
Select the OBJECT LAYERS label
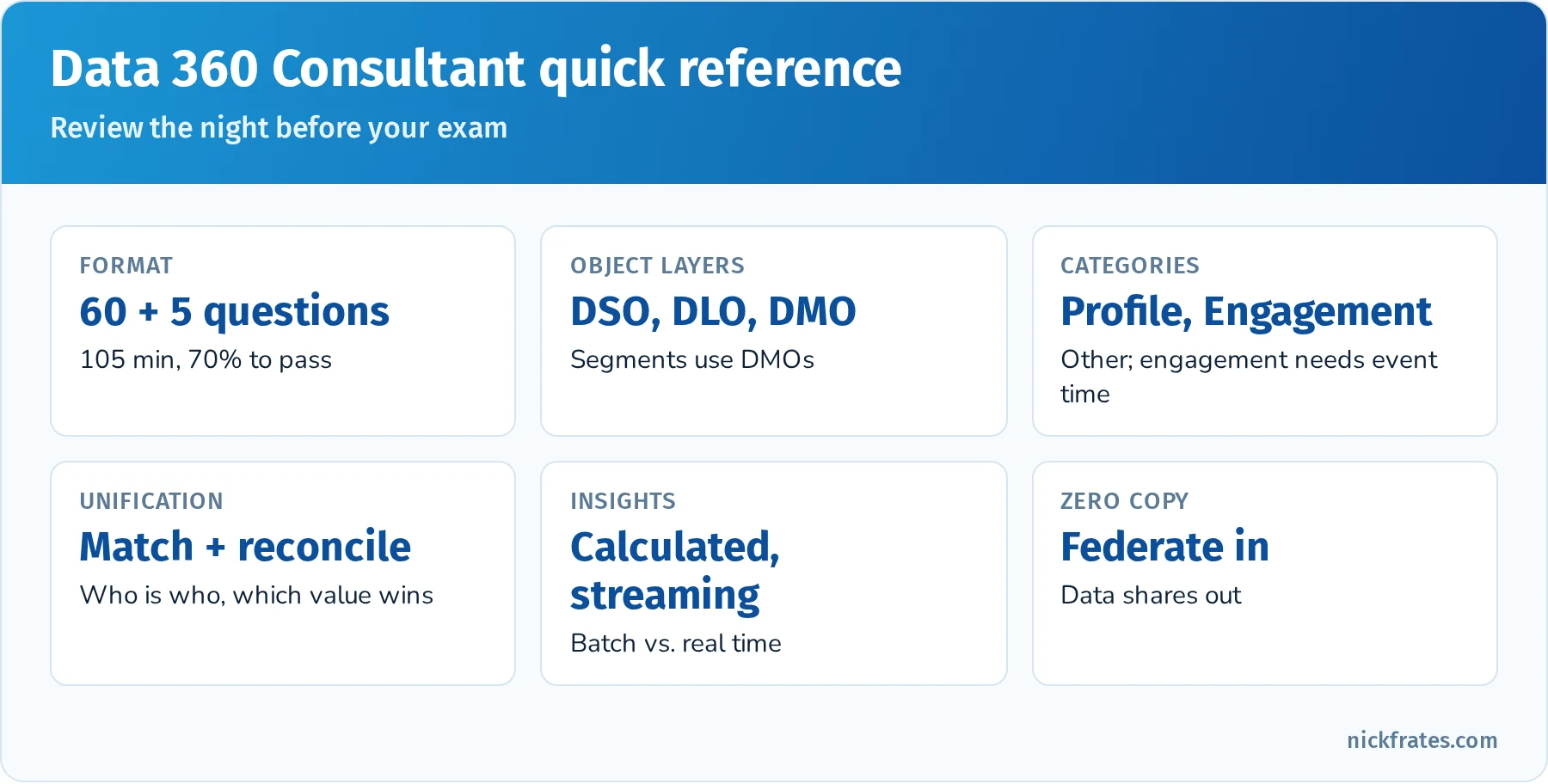657,266
